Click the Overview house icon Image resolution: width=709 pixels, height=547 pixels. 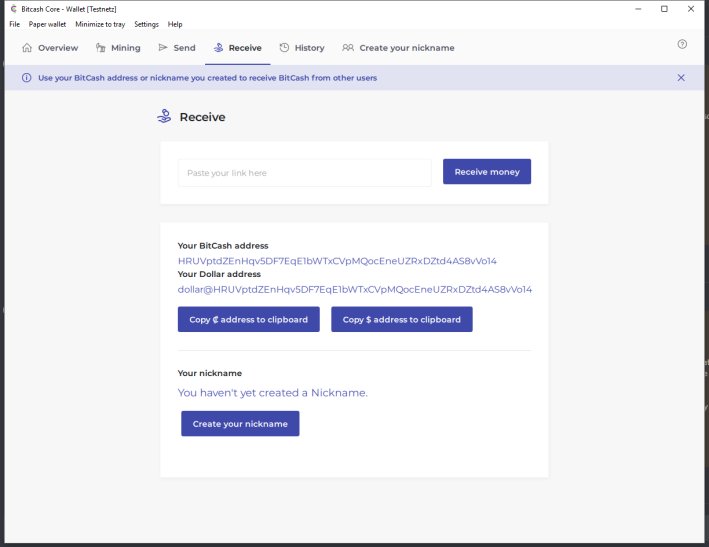click(27, 47)
